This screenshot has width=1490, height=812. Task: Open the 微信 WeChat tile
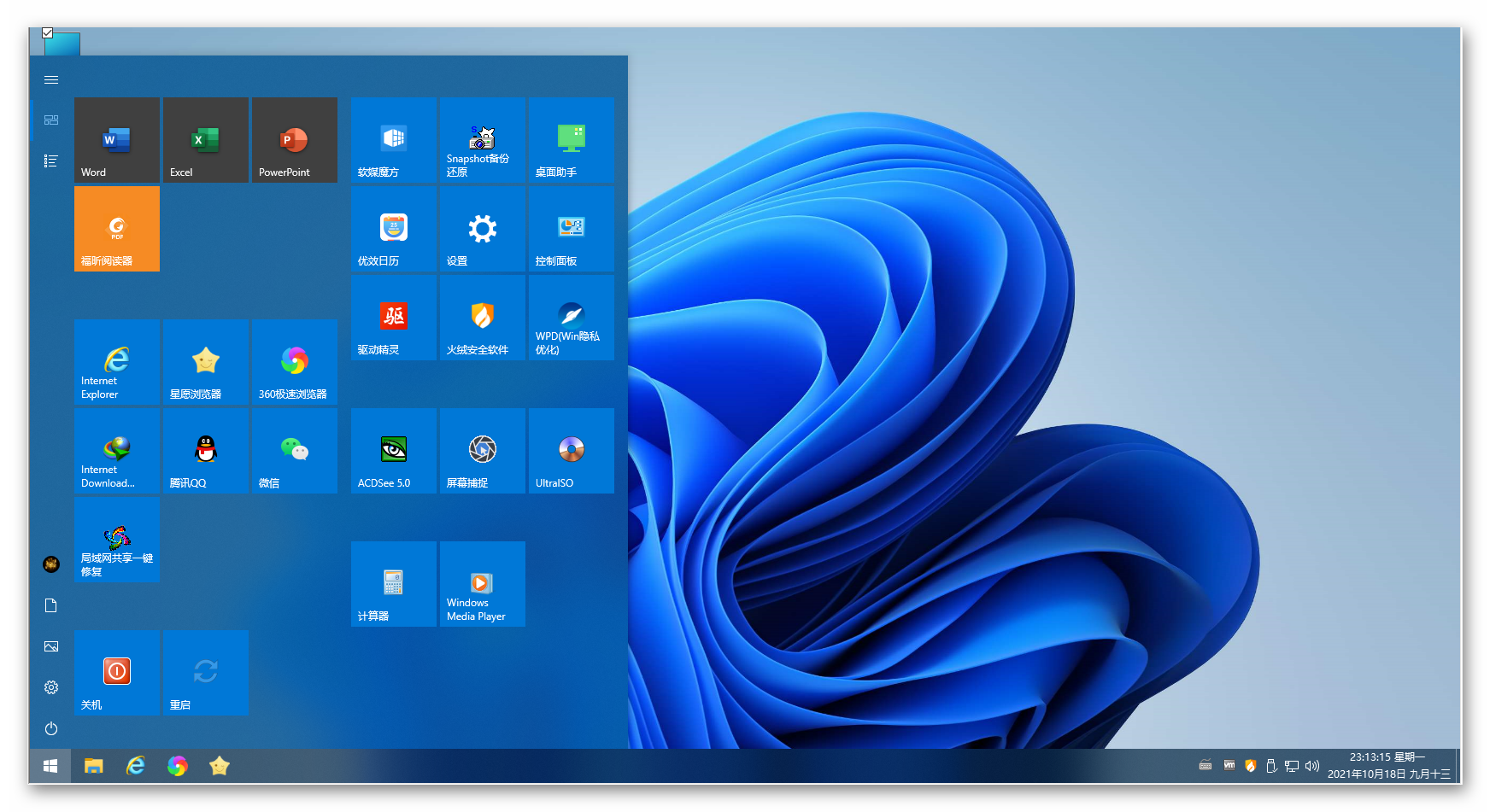pos(295,451)
